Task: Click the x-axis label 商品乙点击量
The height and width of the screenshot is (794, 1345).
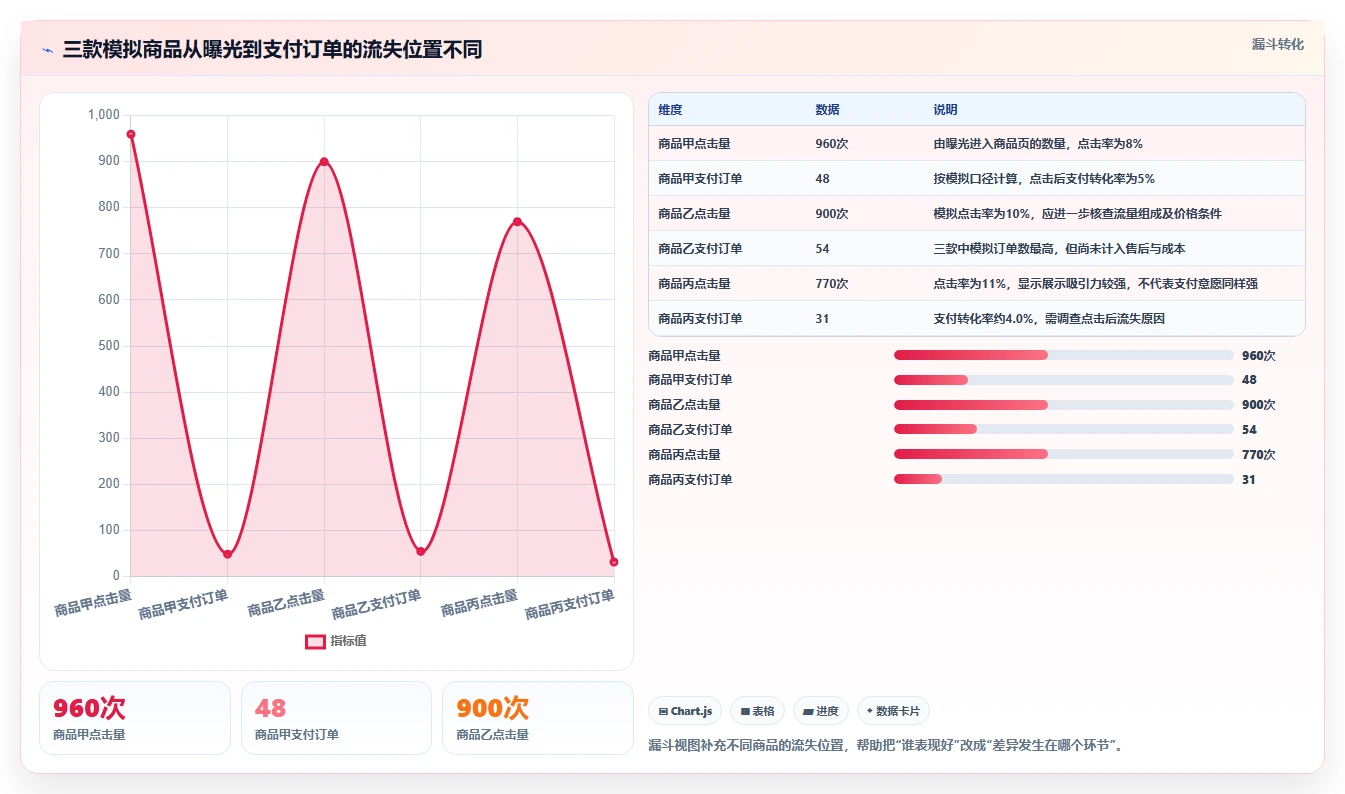Action: (286, 602)
